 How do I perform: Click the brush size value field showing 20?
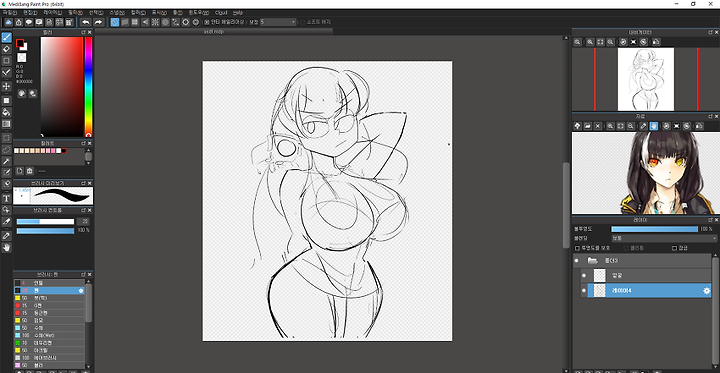point(84,221)
